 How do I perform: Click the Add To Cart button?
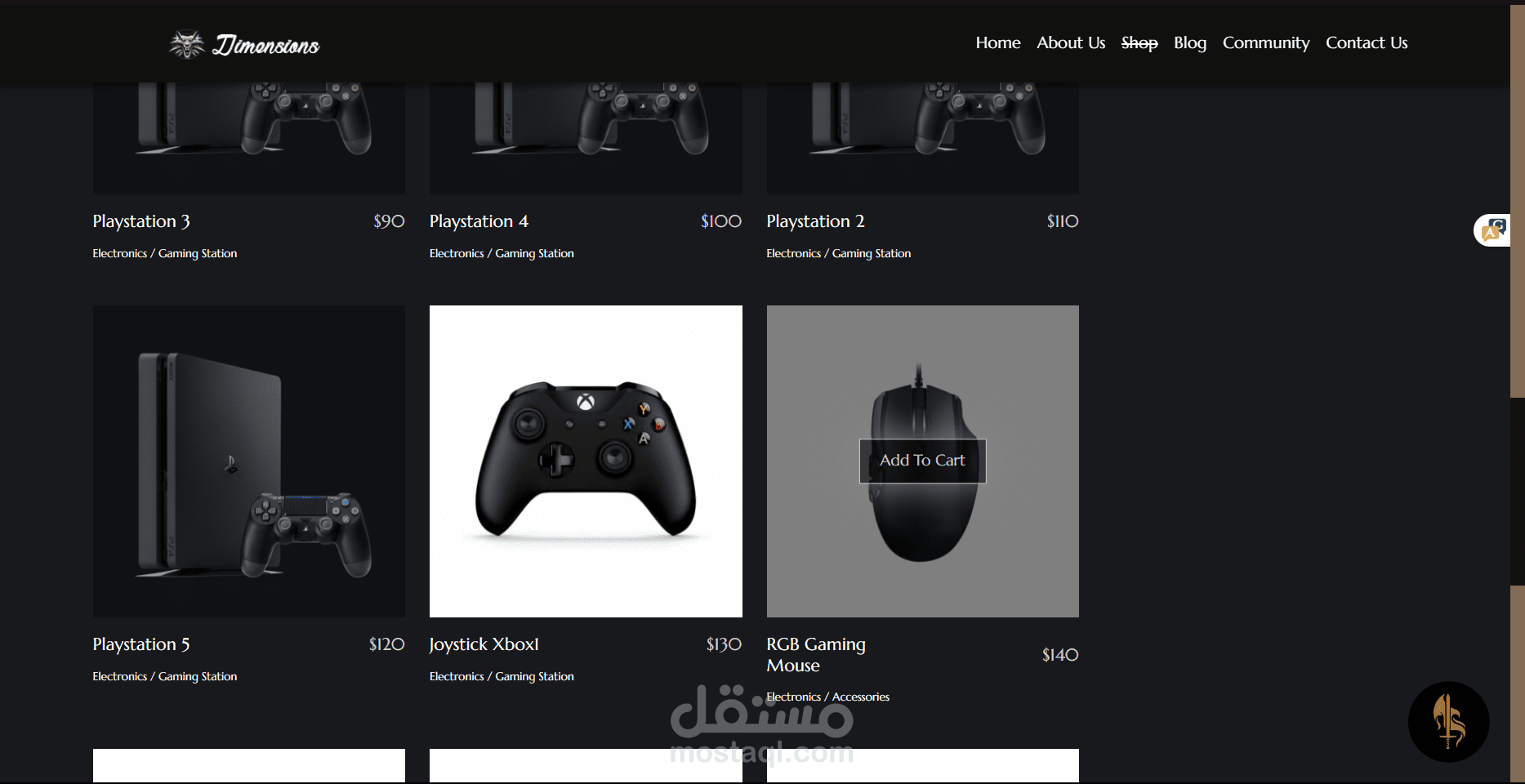coord(922,461)
